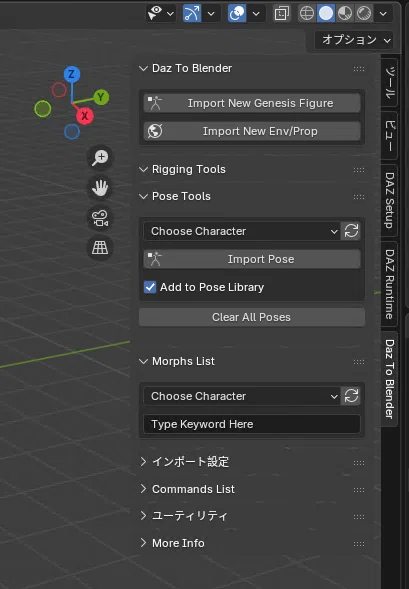Collapse the Daz To Blender panel
Screen dimensions: 409x589
143,68
